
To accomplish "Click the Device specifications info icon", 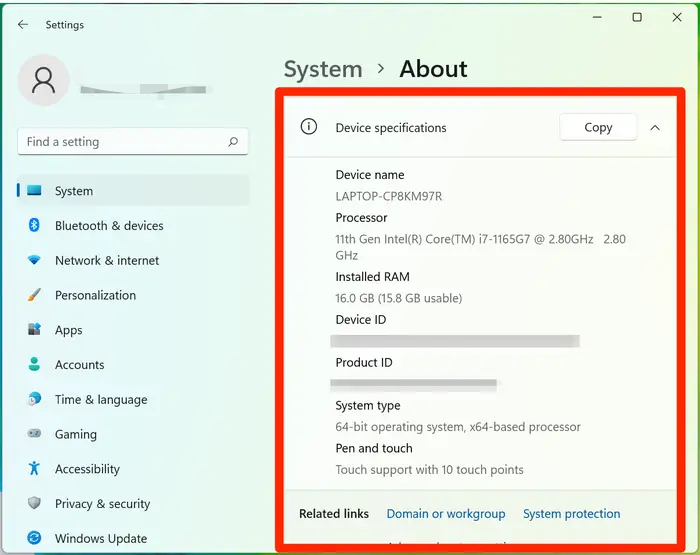I will point(309,127).
